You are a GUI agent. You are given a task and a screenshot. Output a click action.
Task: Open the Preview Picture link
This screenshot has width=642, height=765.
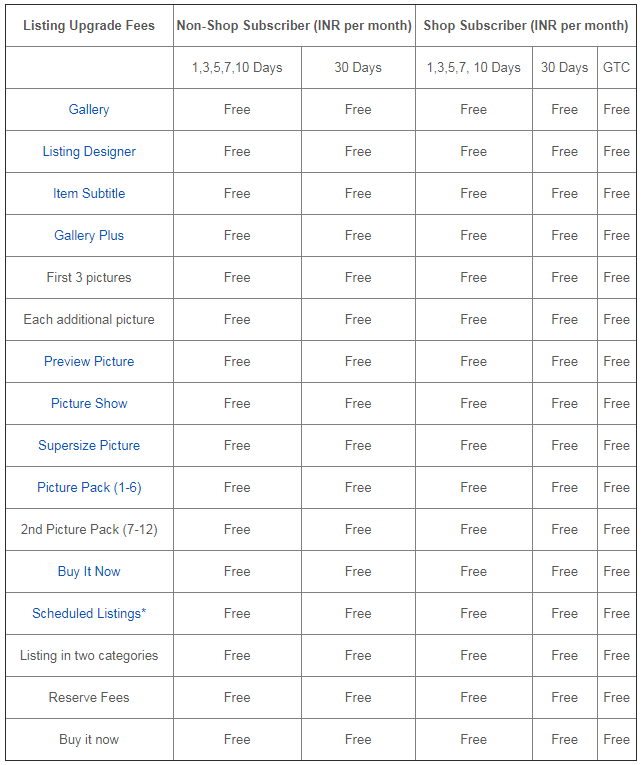point(89,362)
